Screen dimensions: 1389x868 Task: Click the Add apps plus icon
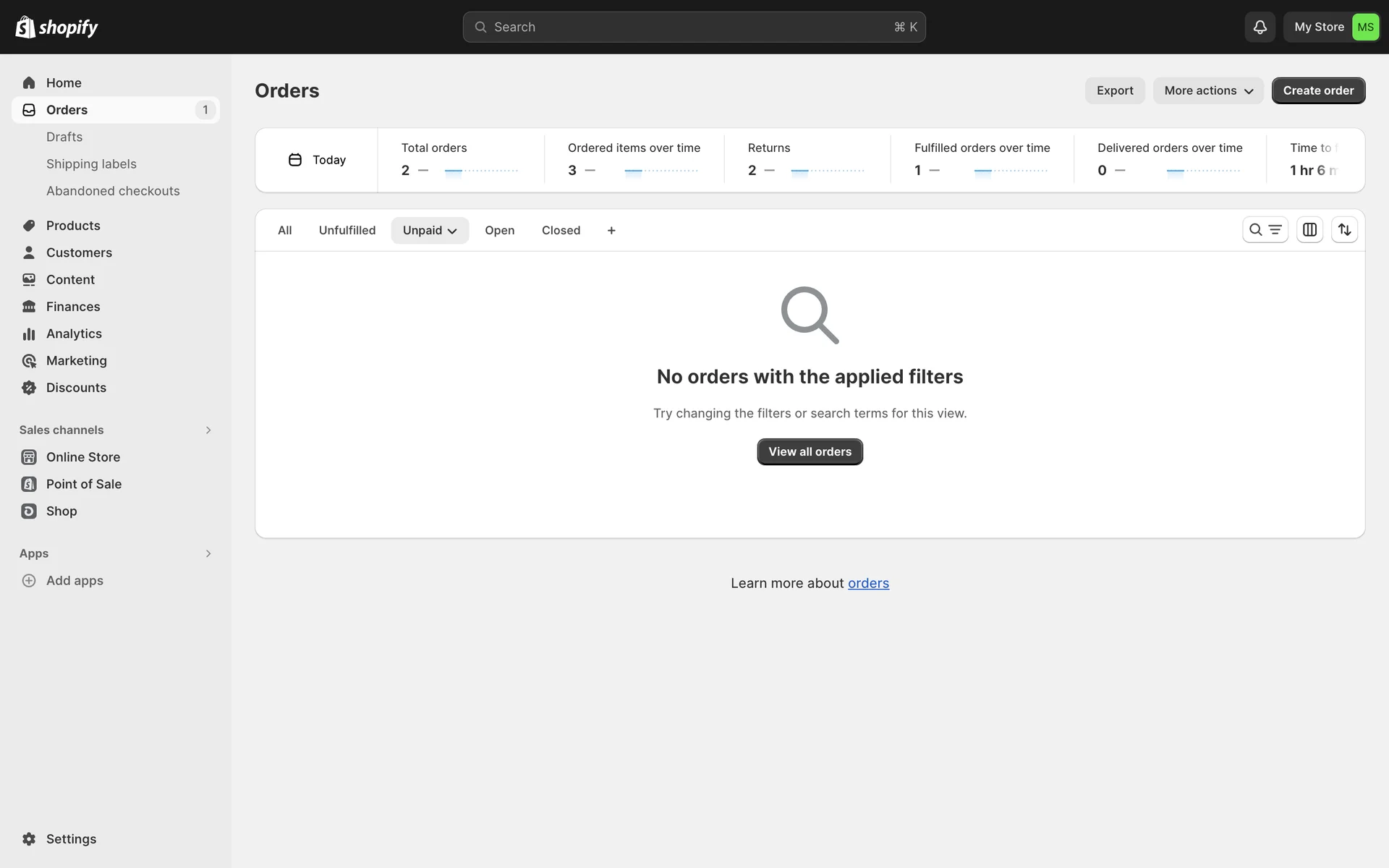pyautogui.click(x=29, y=581)
